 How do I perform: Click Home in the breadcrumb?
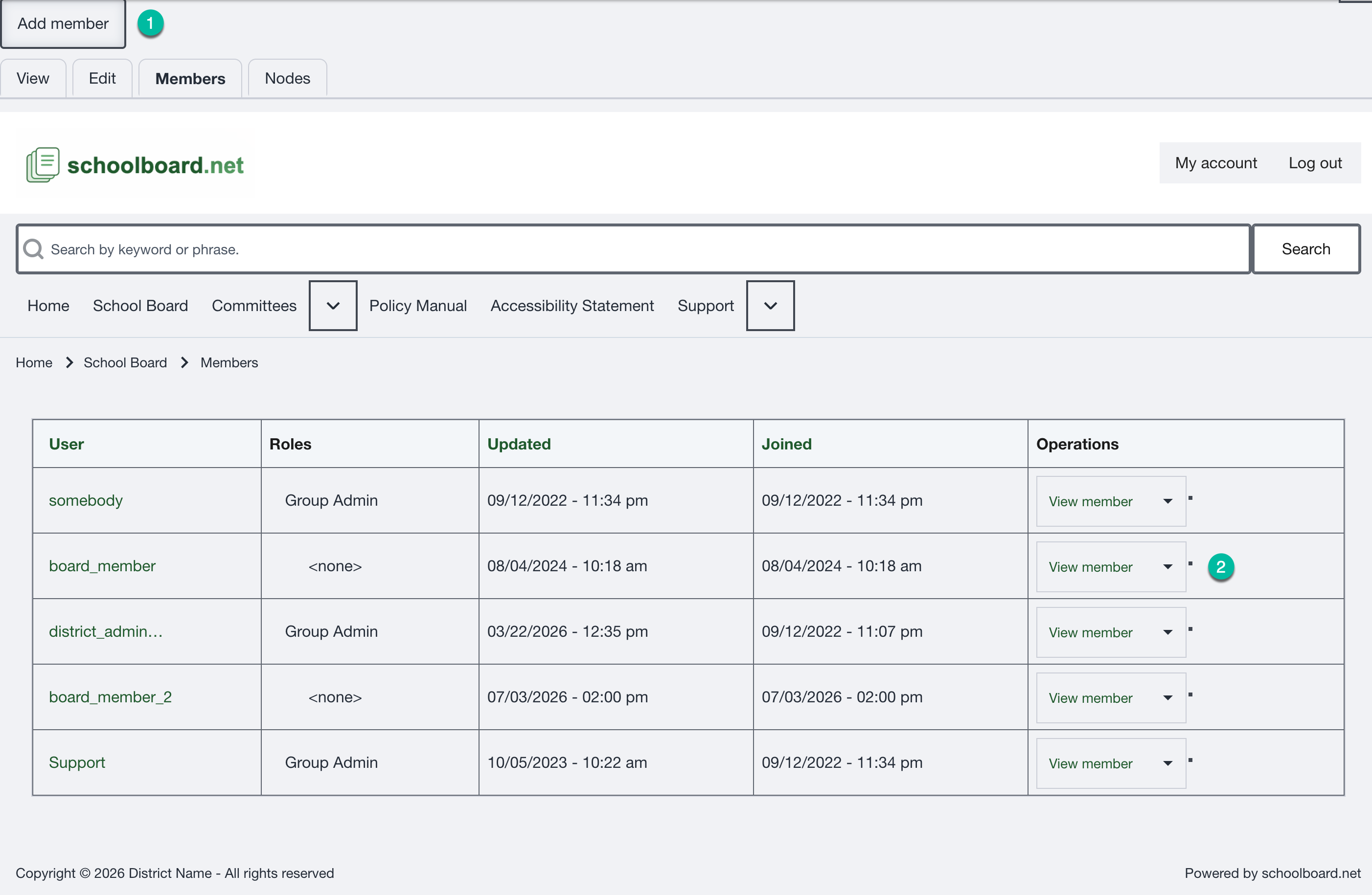click(34, 362)
